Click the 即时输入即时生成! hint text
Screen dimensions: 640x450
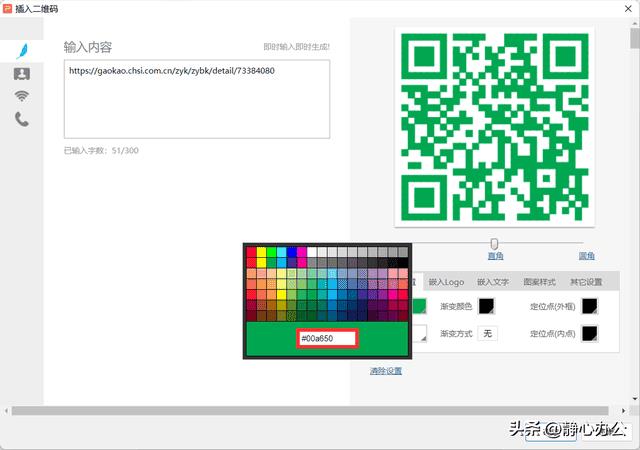pos(296,47)
